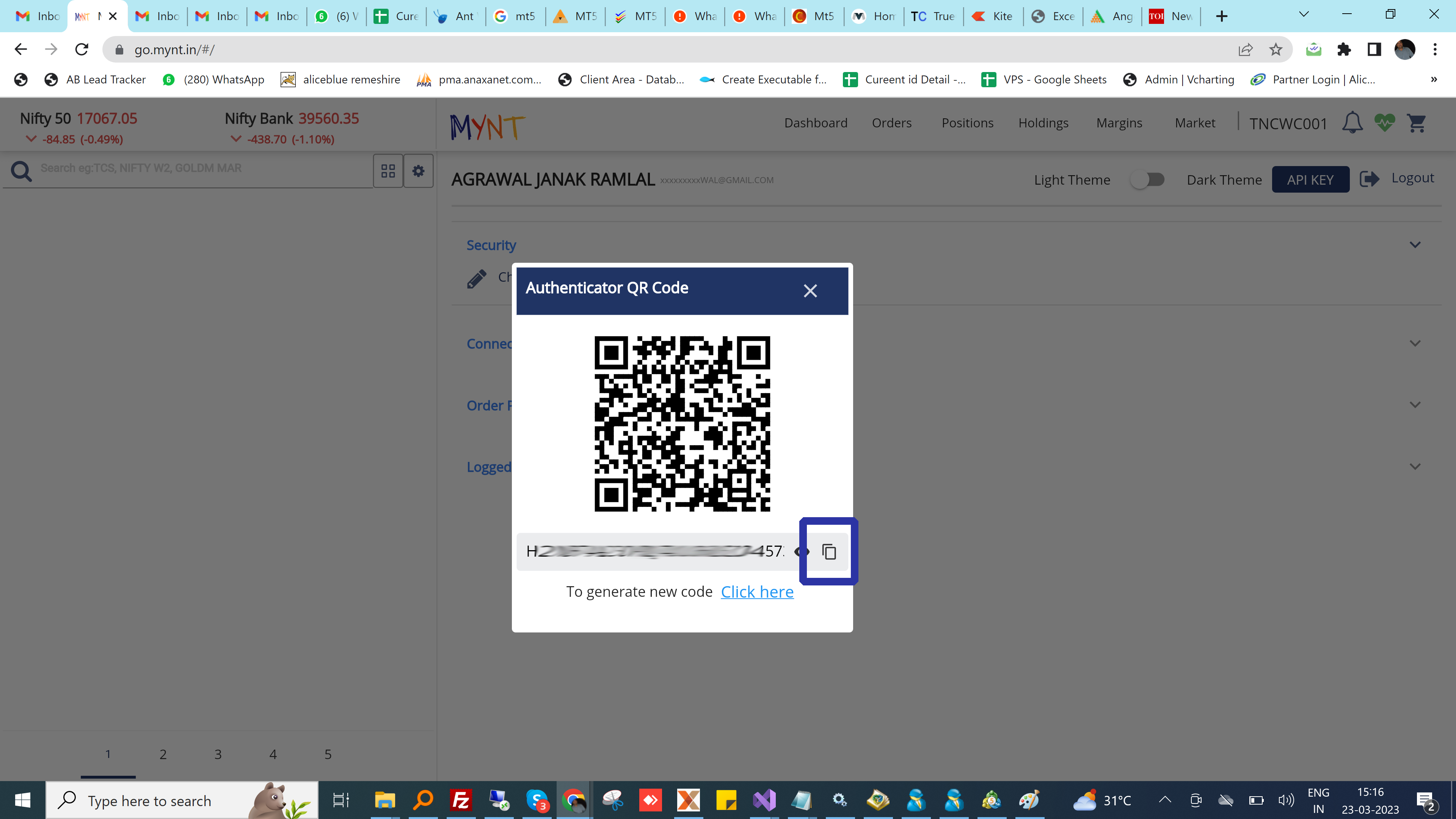
Task: Switch to watchlist tab 2
Action: click(163, 754)
